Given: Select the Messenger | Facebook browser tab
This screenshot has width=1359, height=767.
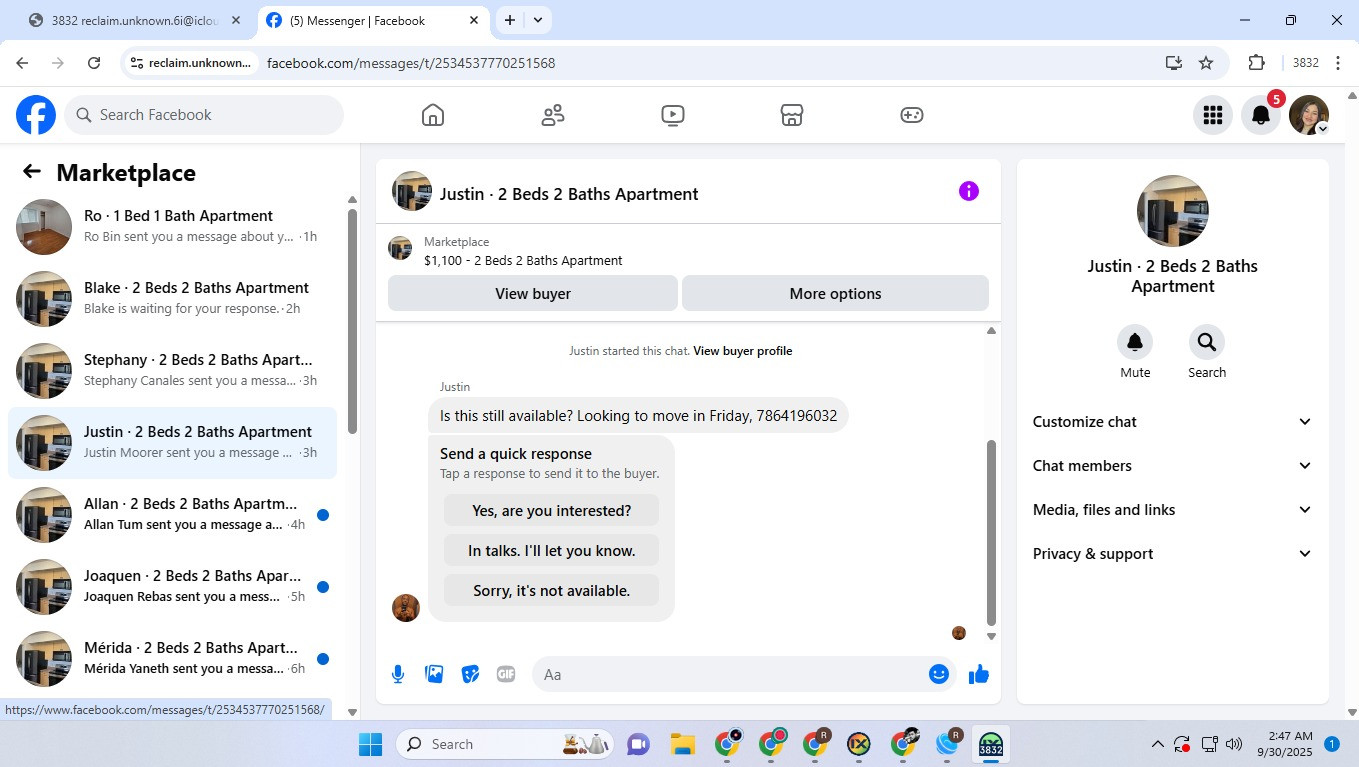Looking at the screenshot, I should click(x=373, y=20).
